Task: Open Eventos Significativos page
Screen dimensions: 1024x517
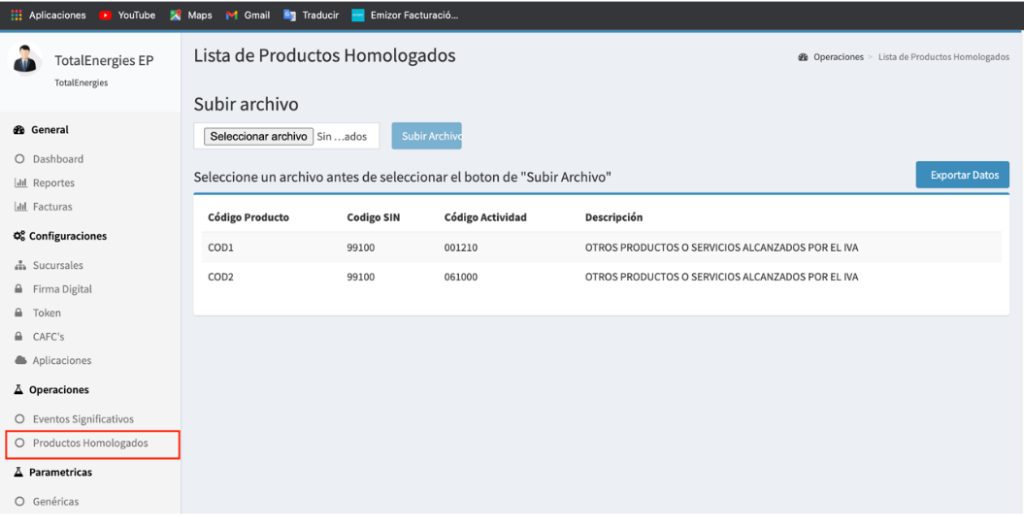Action: click(x=83, y=419)
